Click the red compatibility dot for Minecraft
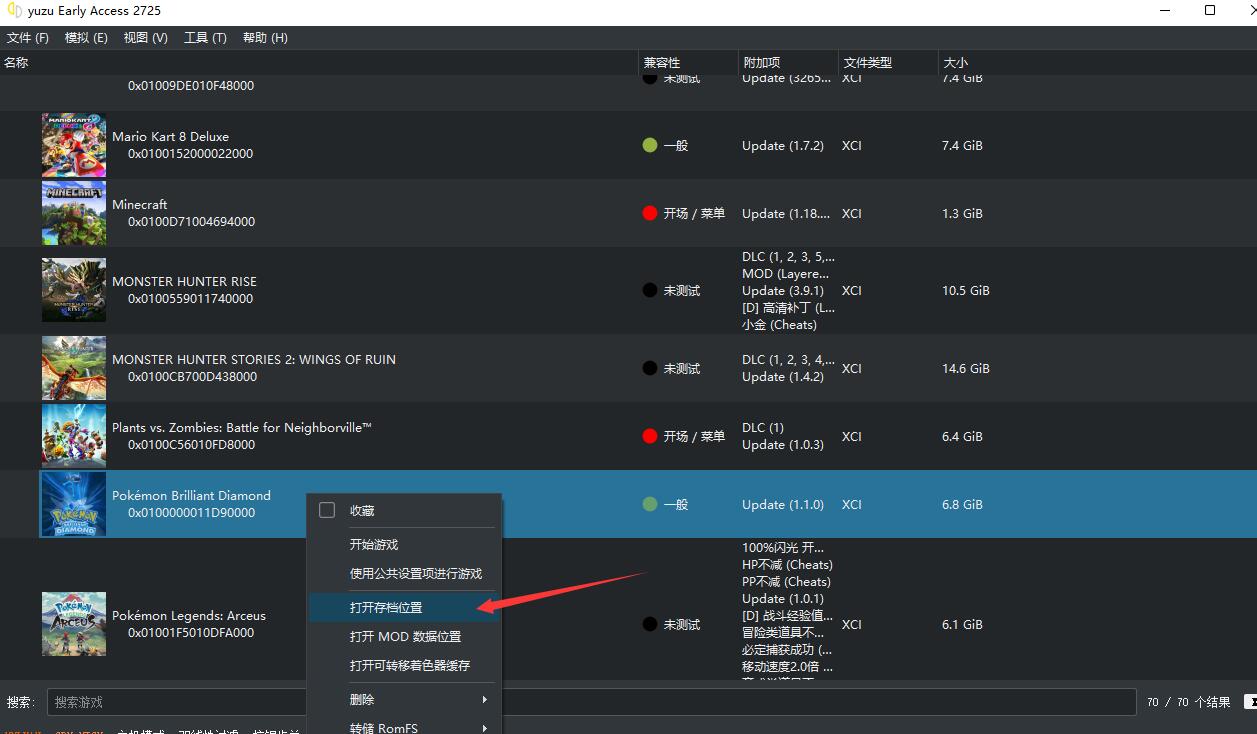The width and height of the screenshot is (1257, 734). pyautogui.click(x=650, y=213)
